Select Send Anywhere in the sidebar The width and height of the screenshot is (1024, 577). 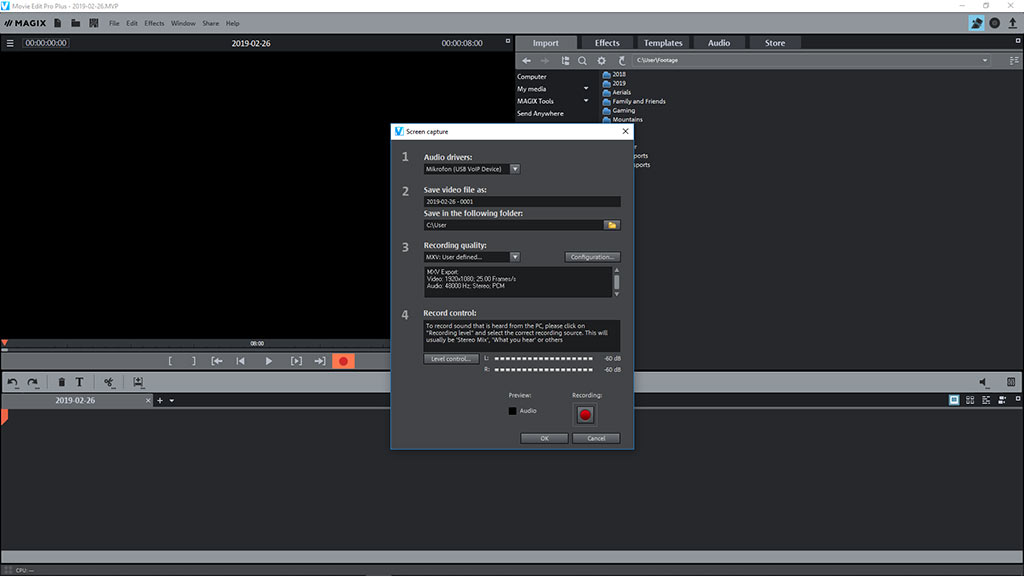tap(540, 114)
